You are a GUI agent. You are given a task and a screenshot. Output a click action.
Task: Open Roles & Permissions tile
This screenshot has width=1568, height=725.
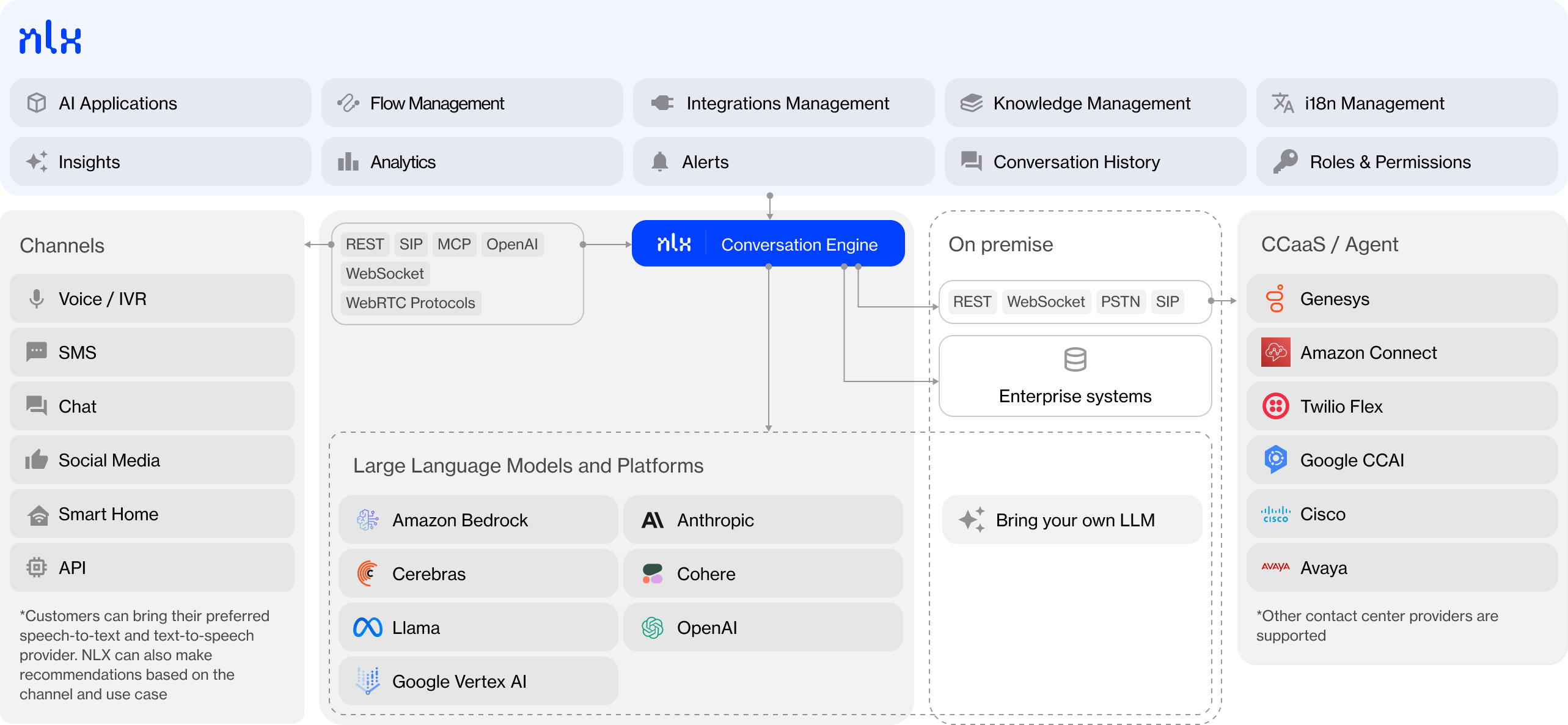coord(1406,162)
